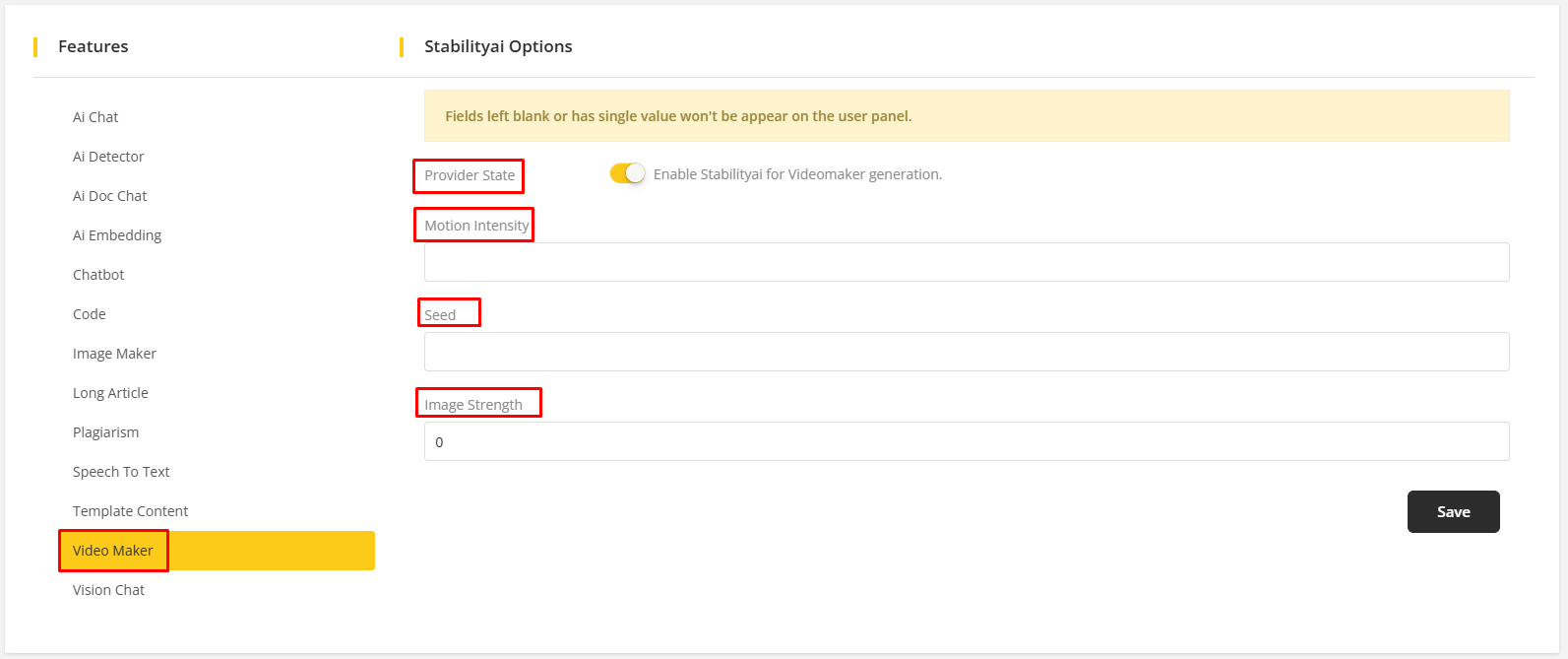The width and height of the screenshot is (1568, 659).
Task: Go to Template Content settings
Action: (x=130, y=511)
